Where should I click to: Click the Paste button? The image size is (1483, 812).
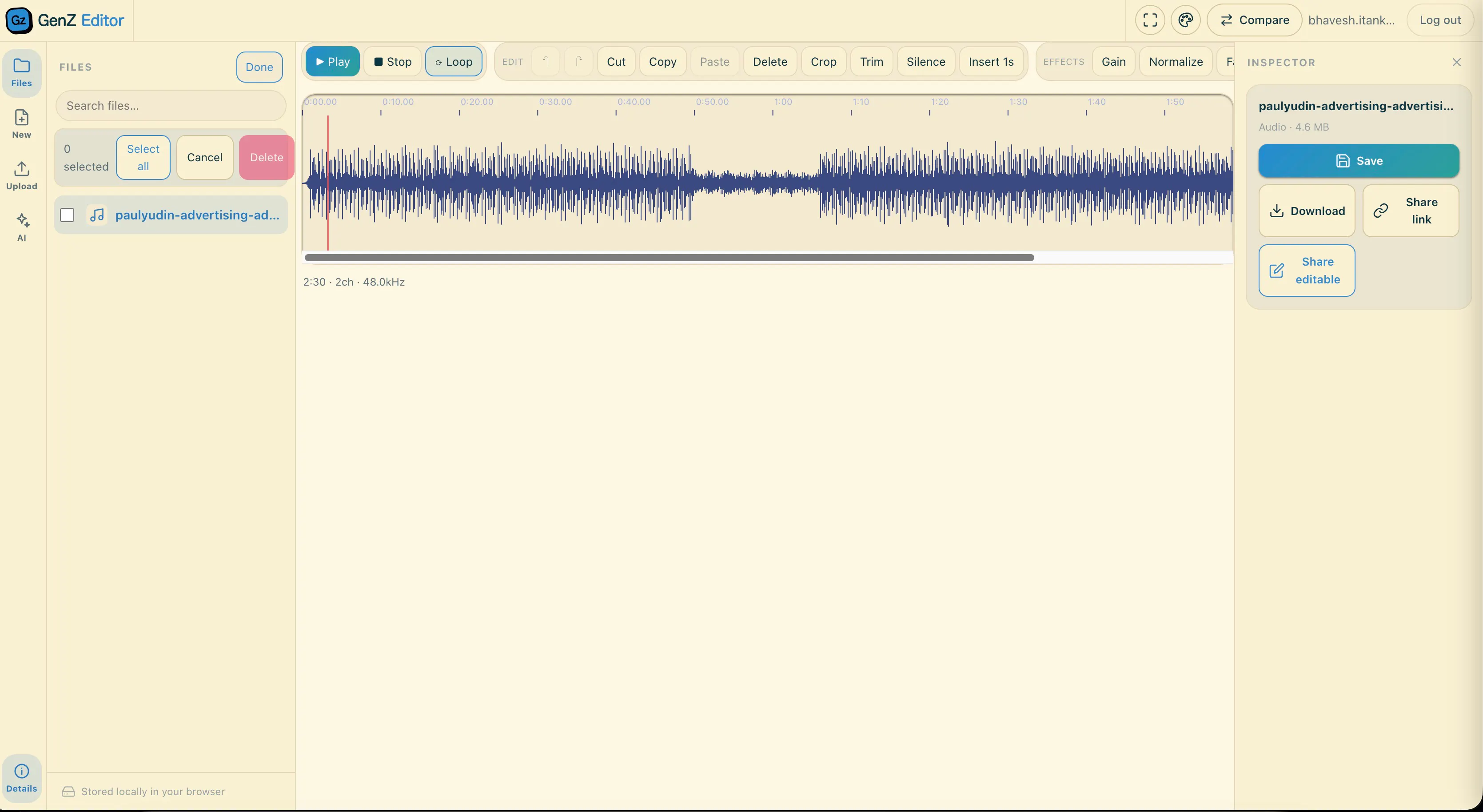click(714, 62)
